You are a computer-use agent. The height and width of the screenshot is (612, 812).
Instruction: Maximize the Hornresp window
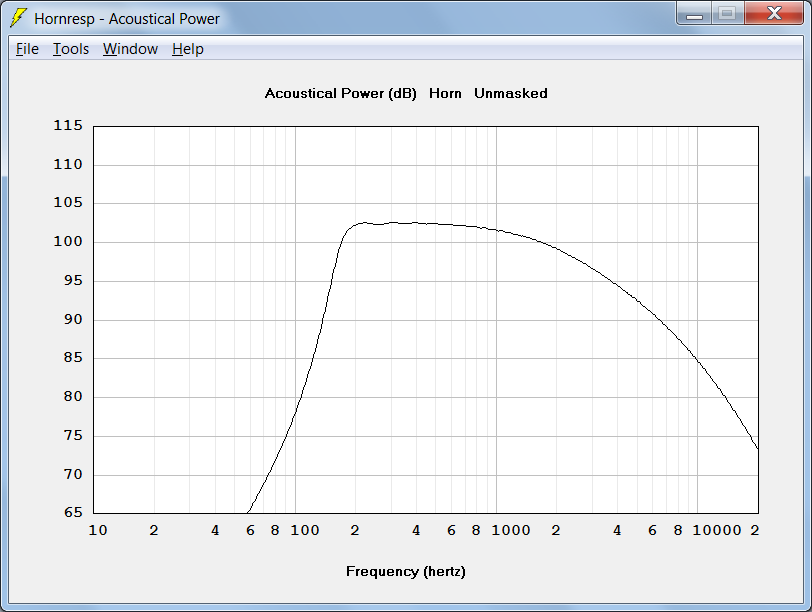728,13
